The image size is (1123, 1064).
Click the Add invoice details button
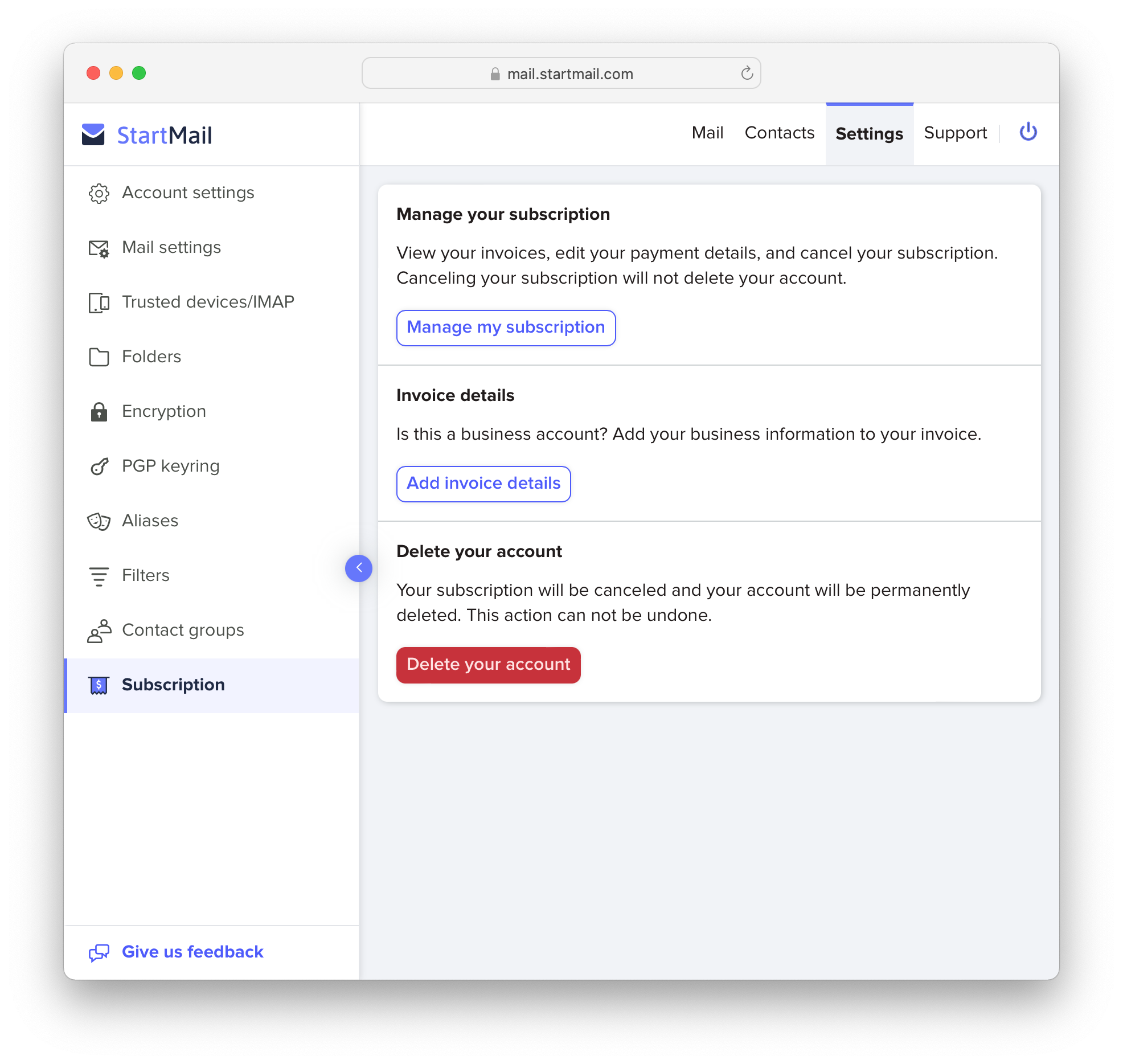[x=483, y=484]
